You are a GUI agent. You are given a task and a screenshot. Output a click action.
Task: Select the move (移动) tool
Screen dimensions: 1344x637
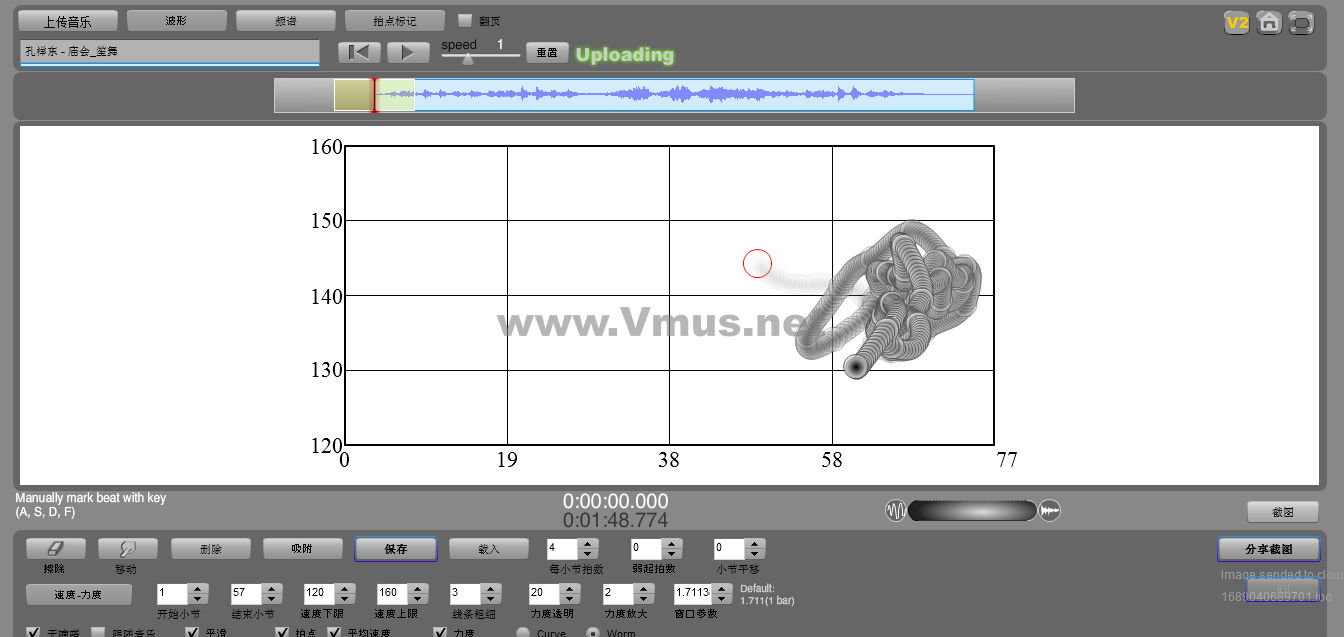point(127,549)
